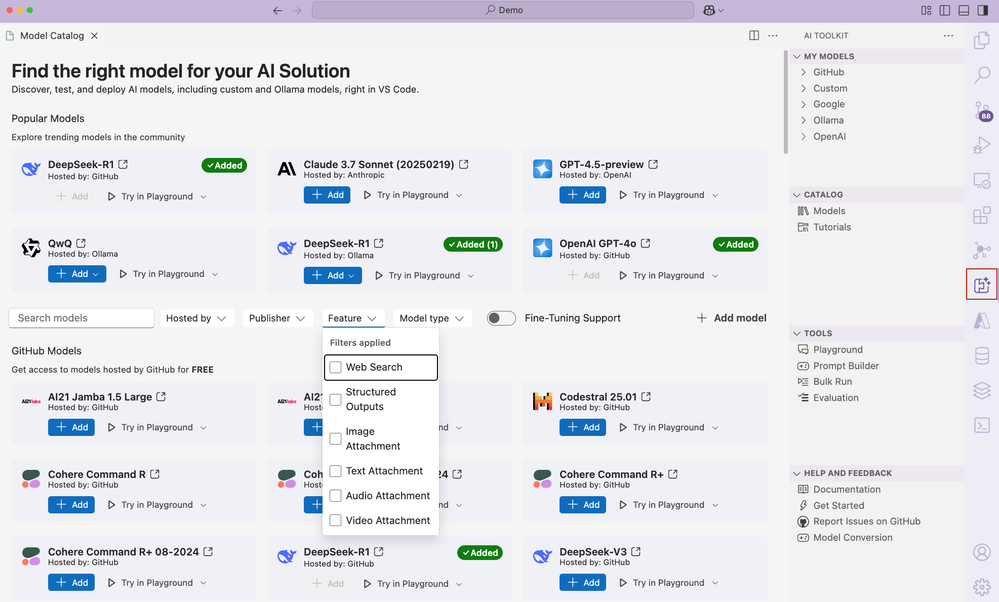Open Report Issues on GitHub link
999x602 pixels.
click(x=866, y=522)
